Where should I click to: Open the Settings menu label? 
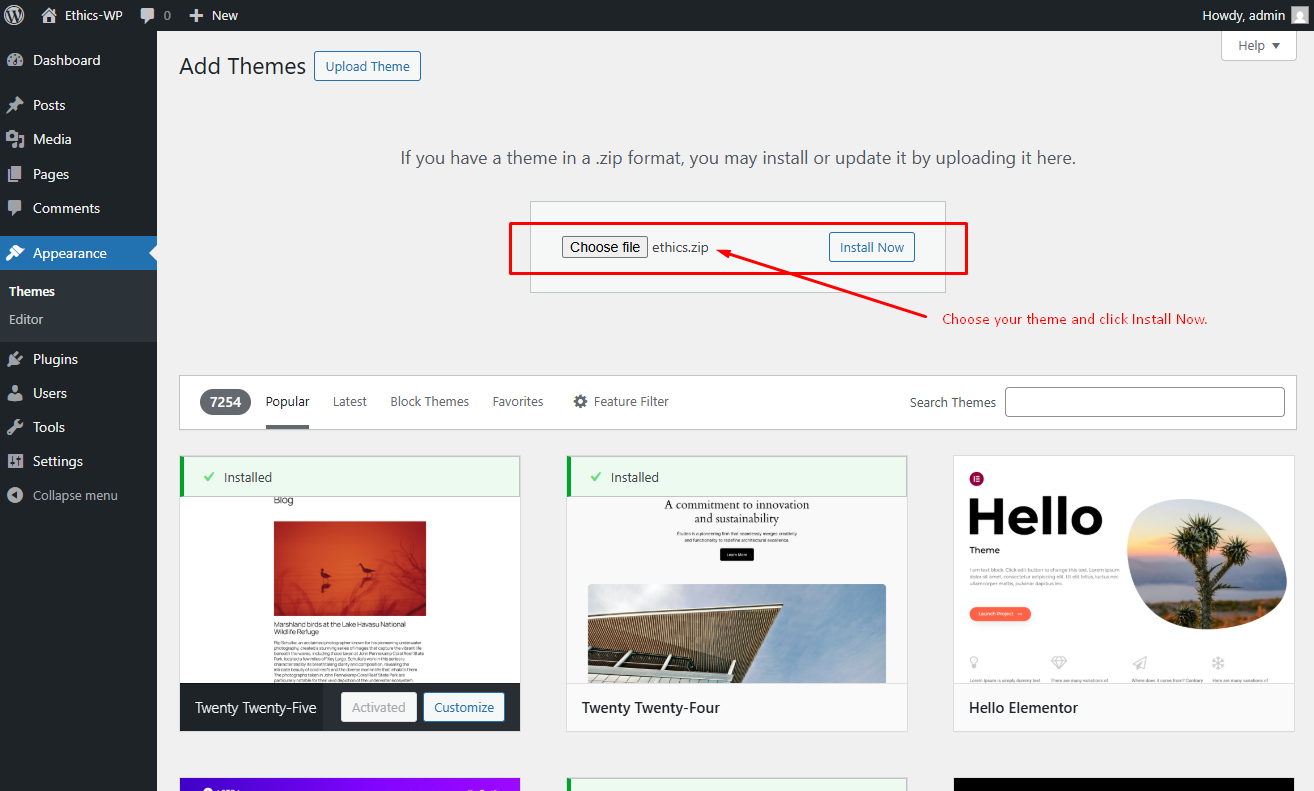tap(58, 461)
